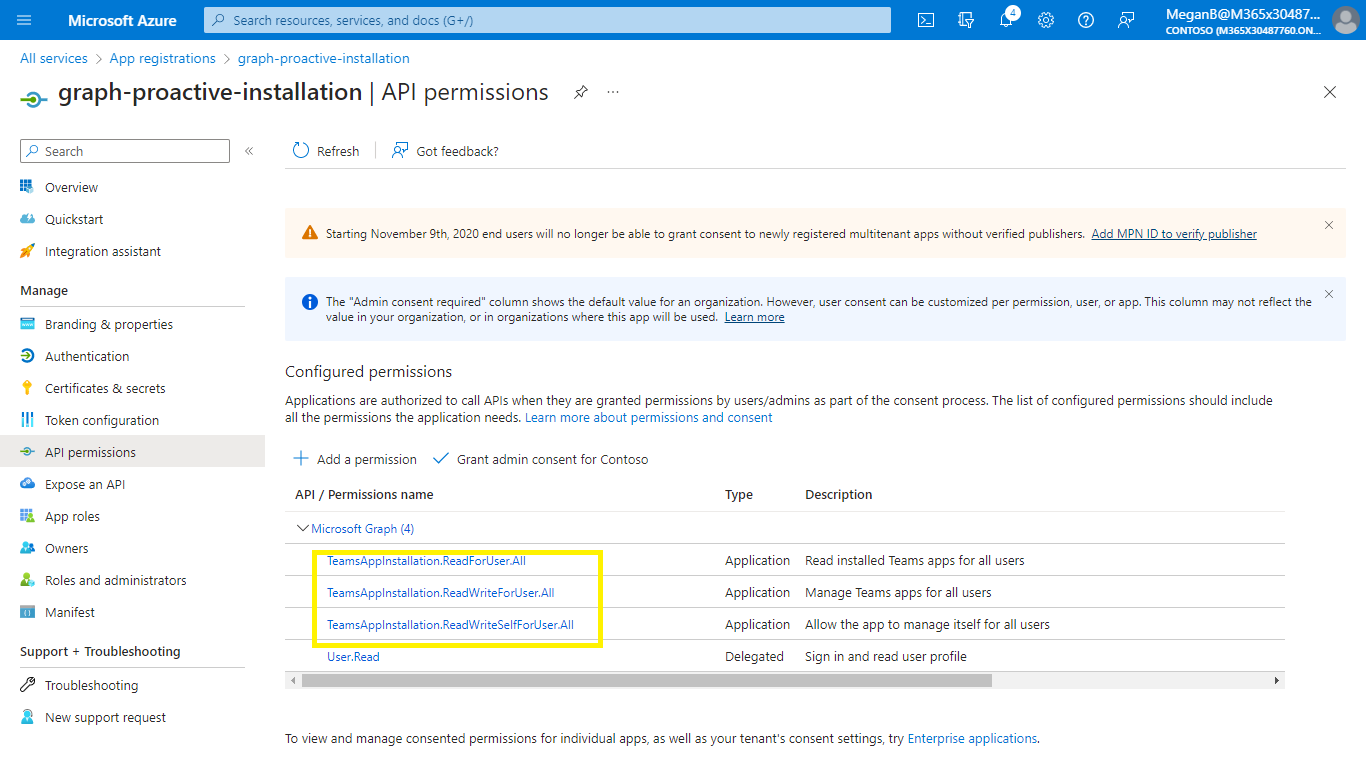
Task: Open Cloud Shell from the top bar
Action: (x=926, y=20)
